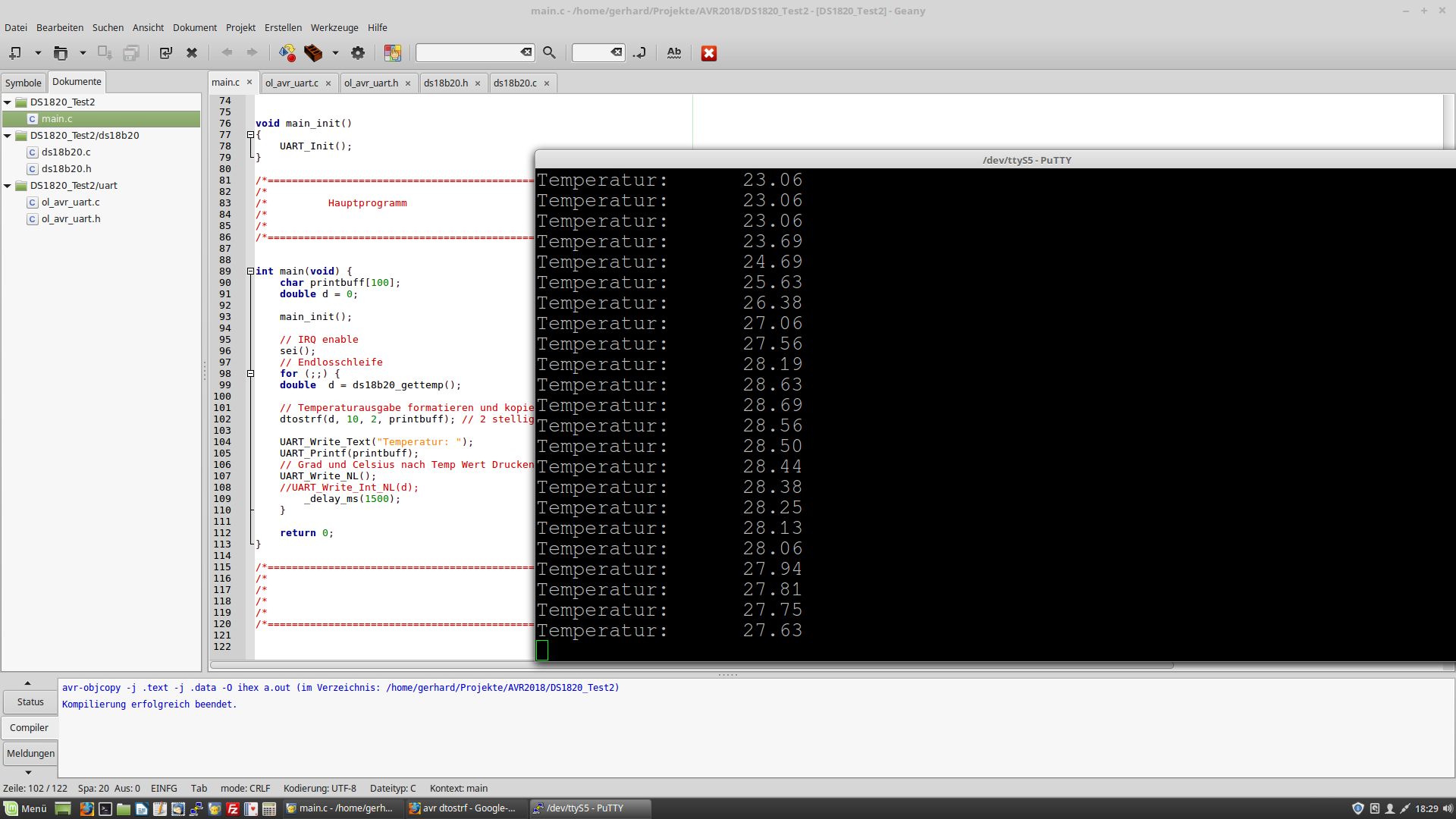The image size is (1456, 819).
Task: Launch FileZilla from the taskbar
Action: tap(233, 809)
